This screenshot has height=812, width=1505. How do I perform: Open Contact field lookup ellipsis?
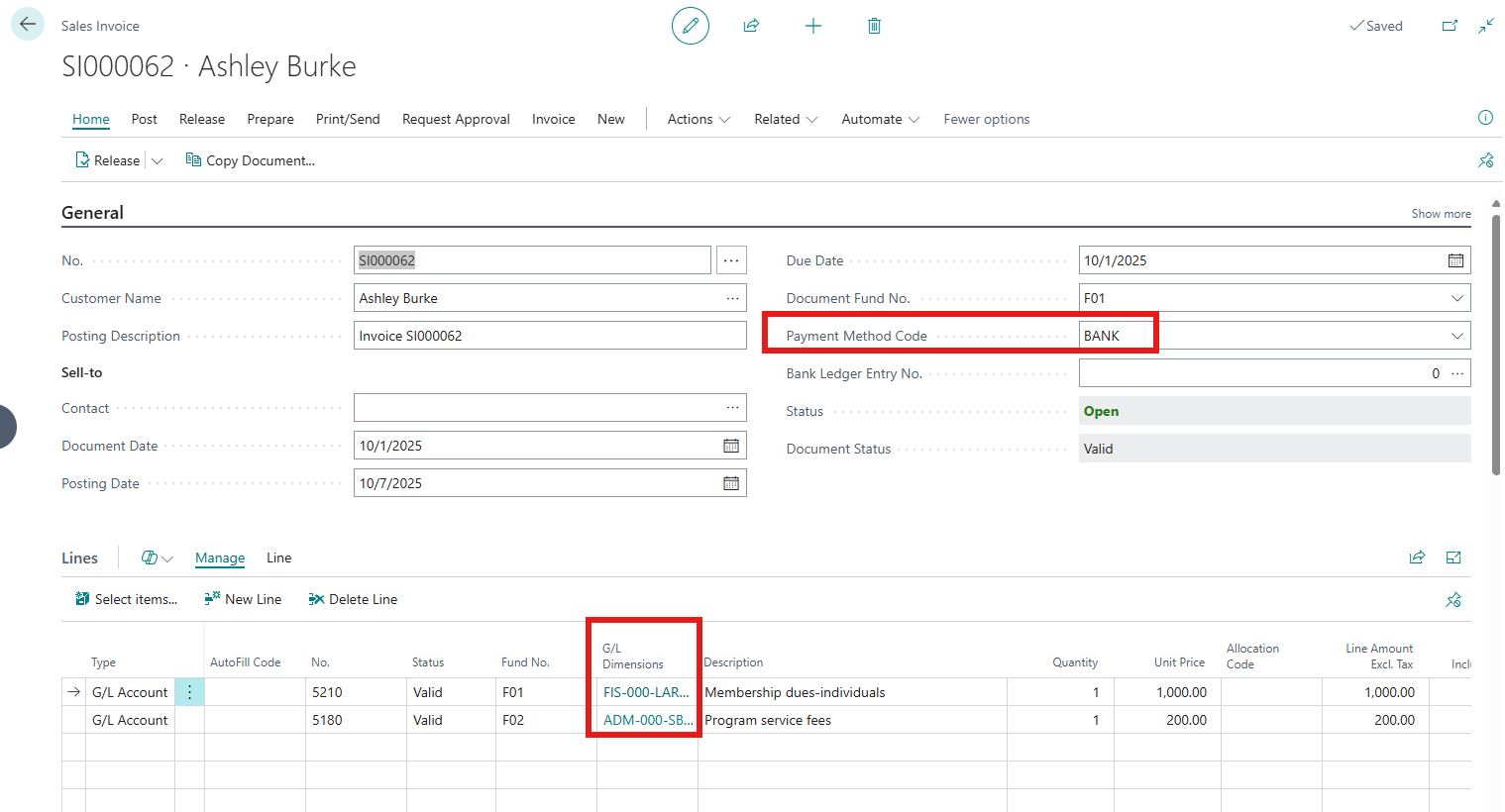(x=732, y=408)
